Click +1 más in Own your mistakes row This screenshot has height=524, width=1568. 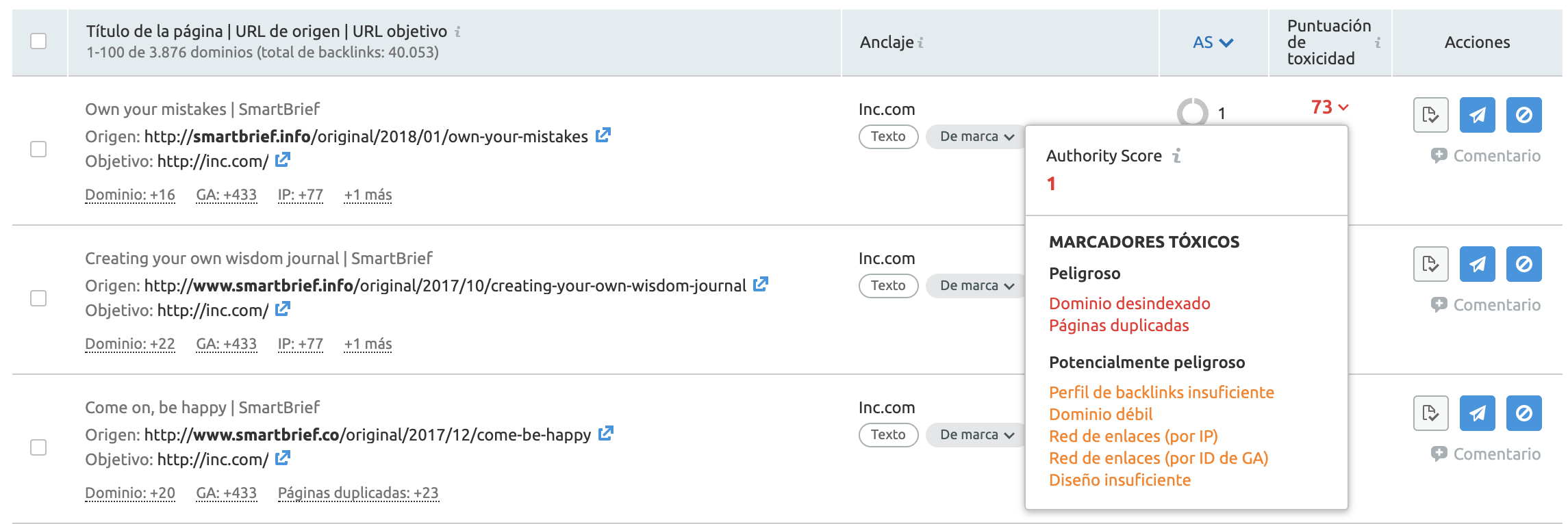368,195
